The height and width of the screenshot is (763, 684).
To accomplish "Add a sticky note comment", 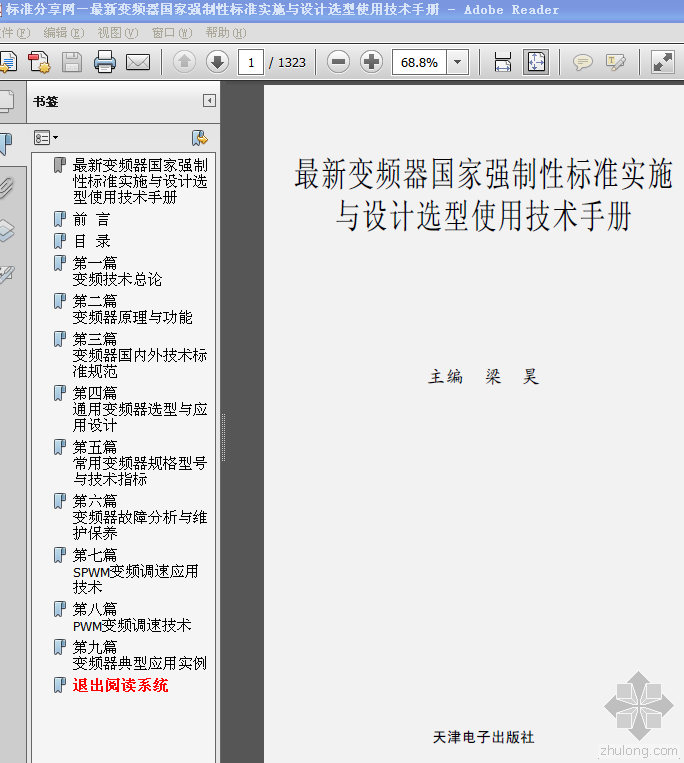I will [x=582, y=62].
